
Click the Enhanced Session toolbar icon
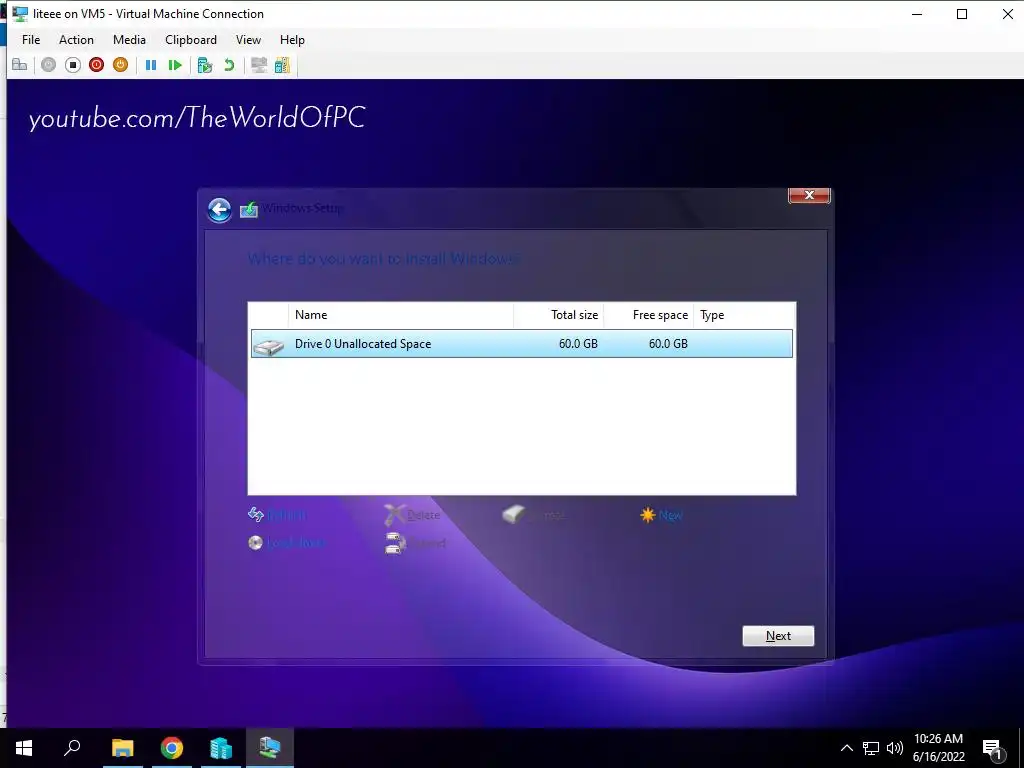pyautogui.click(x=259, y=65)
